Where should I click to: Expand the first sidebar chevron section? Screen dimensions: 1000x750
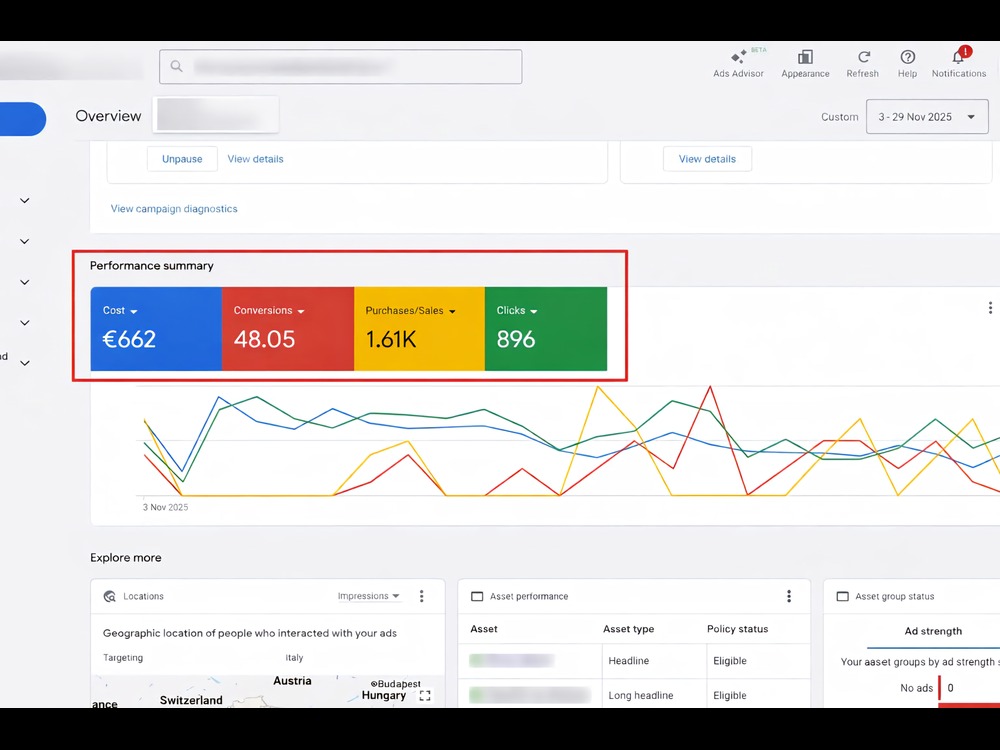[25, 200]
